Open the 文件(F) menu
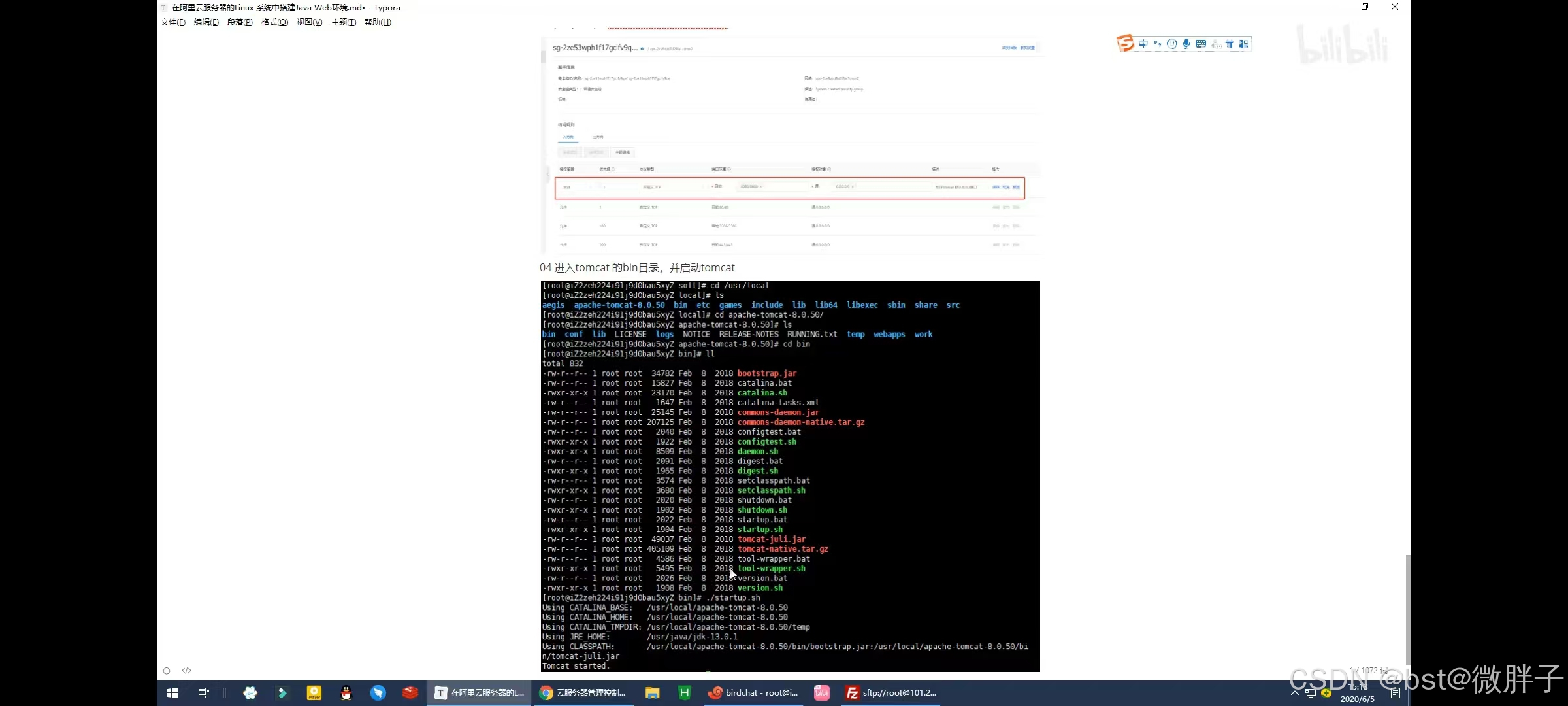 (x=173, y=22)
